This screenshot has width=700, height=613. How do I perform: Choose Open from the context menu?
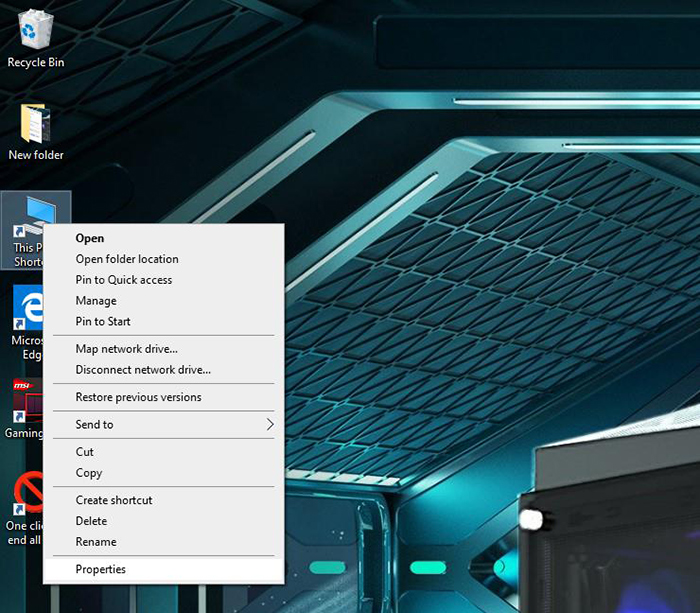[x=90, y=238]
